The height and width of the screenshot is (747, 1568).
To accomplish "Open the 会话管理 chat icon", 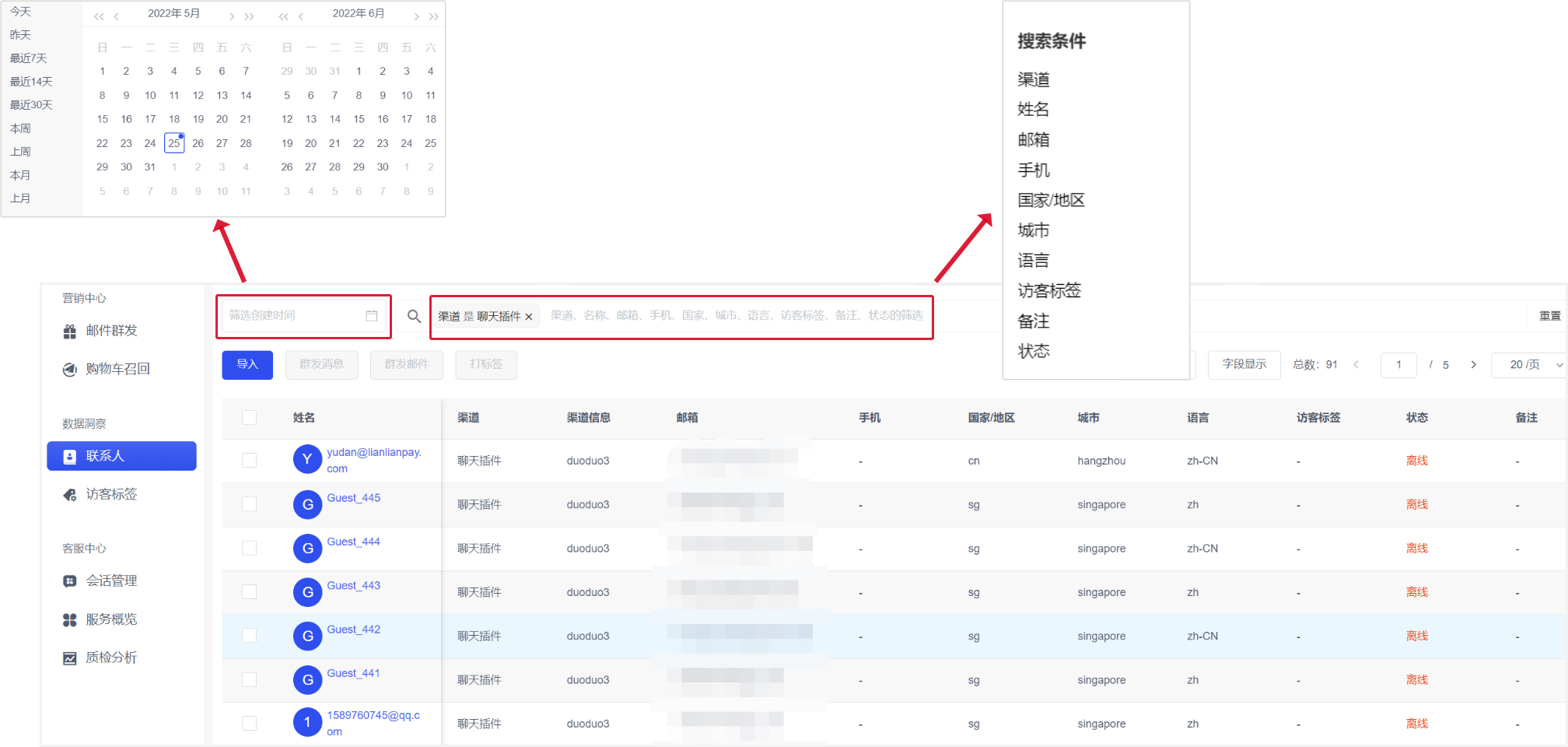I will tap(70, 581).
